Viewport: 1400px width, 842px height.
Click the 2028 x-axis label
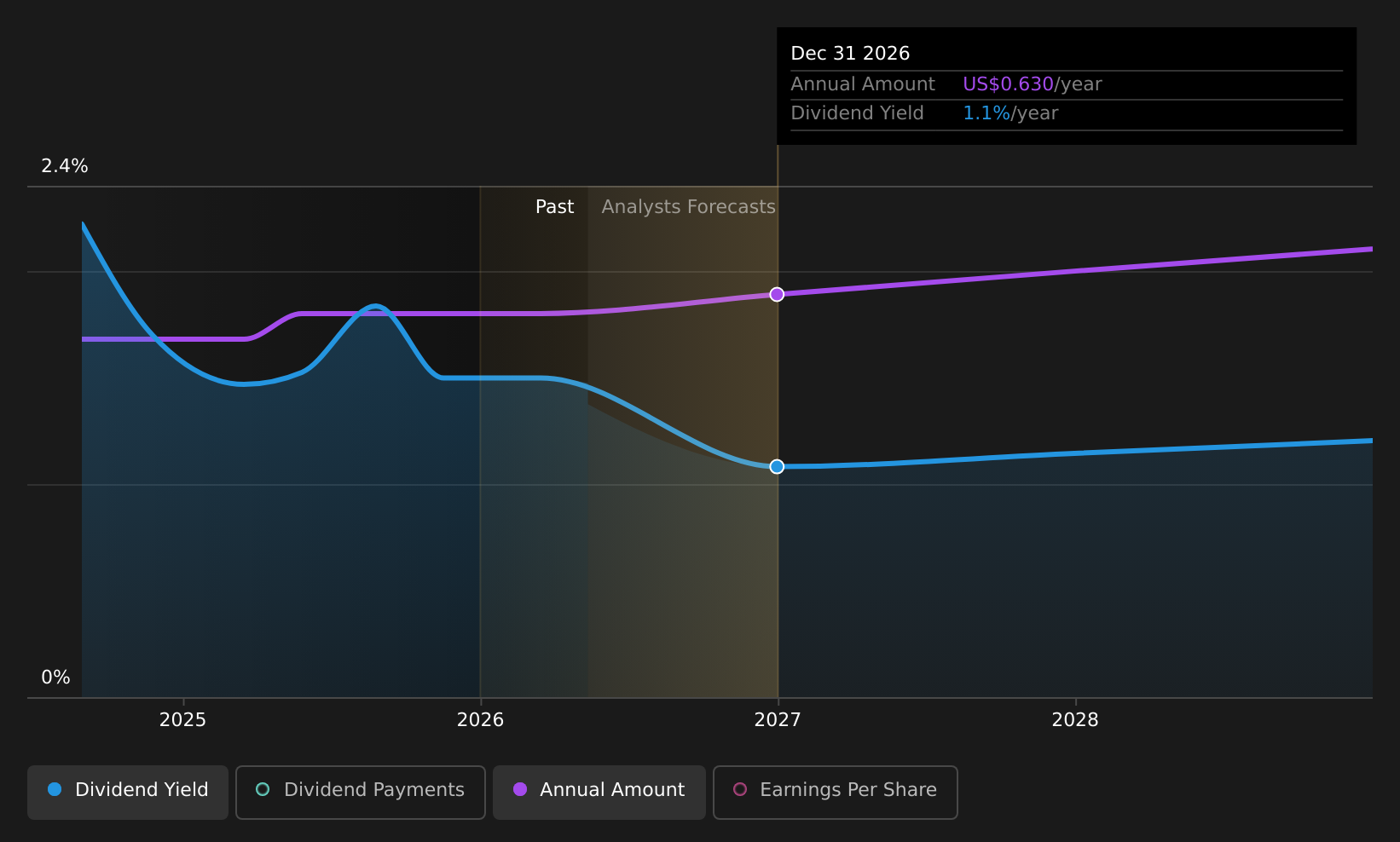click(1075, 720)
